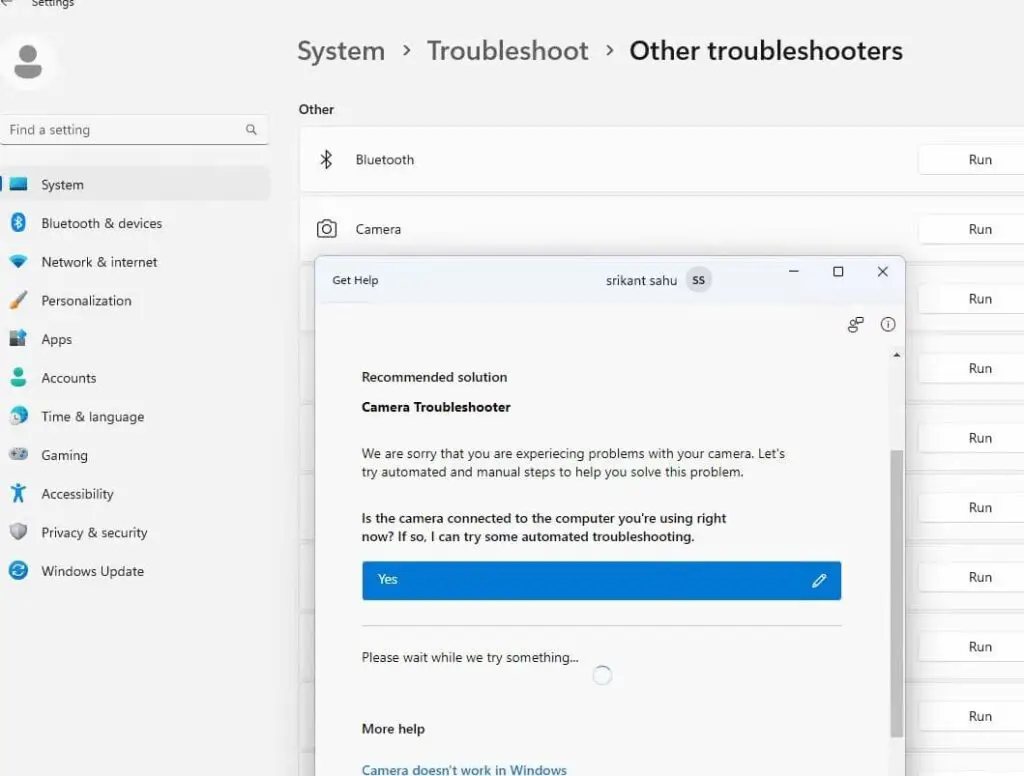Open contact support person icon in Get Help
The image size is (1024, 776).
[x=855, y=325]
